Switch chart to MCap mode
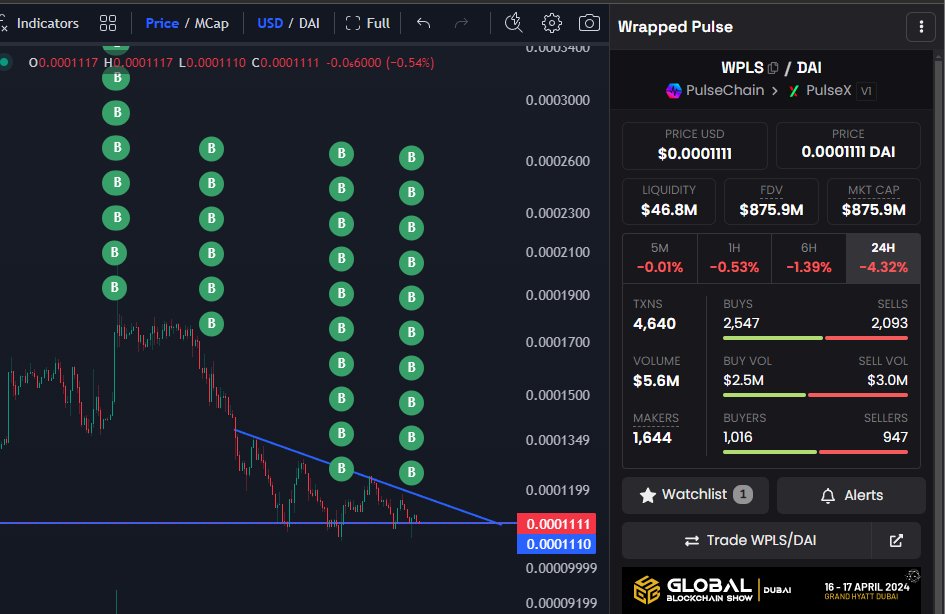 (212, 23)
